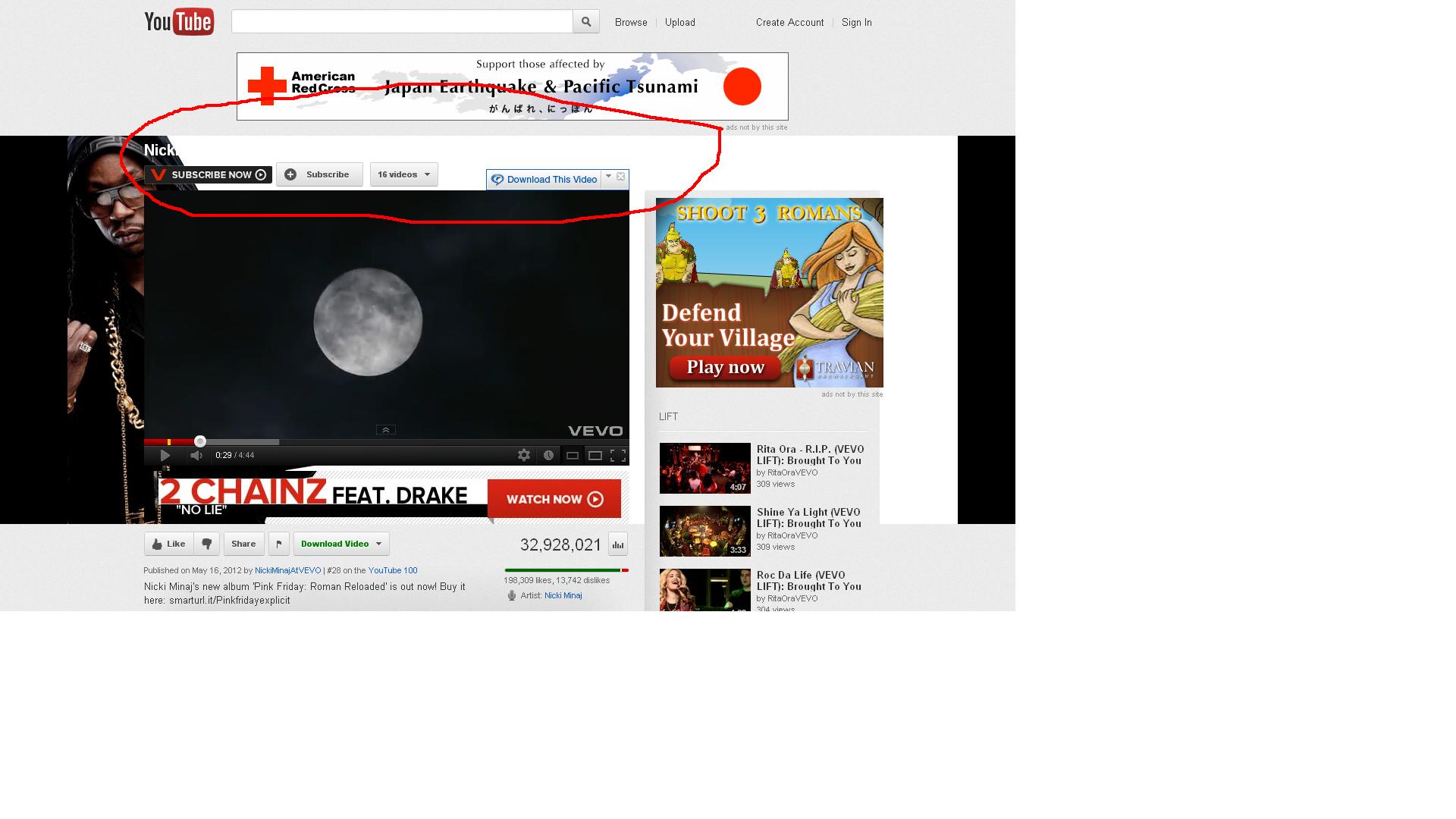Open the player settings gear

tap(524, 456)
